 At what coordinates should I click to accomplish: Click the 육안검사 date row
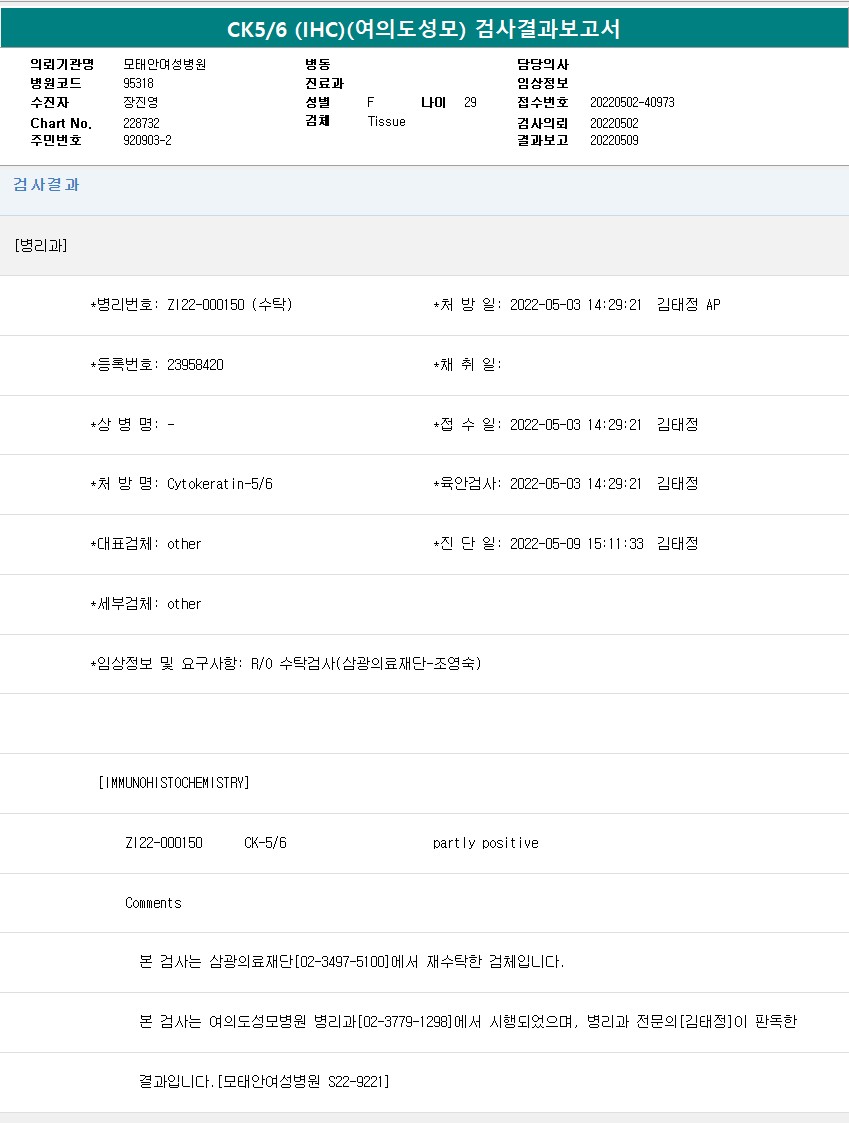(566, 484)
